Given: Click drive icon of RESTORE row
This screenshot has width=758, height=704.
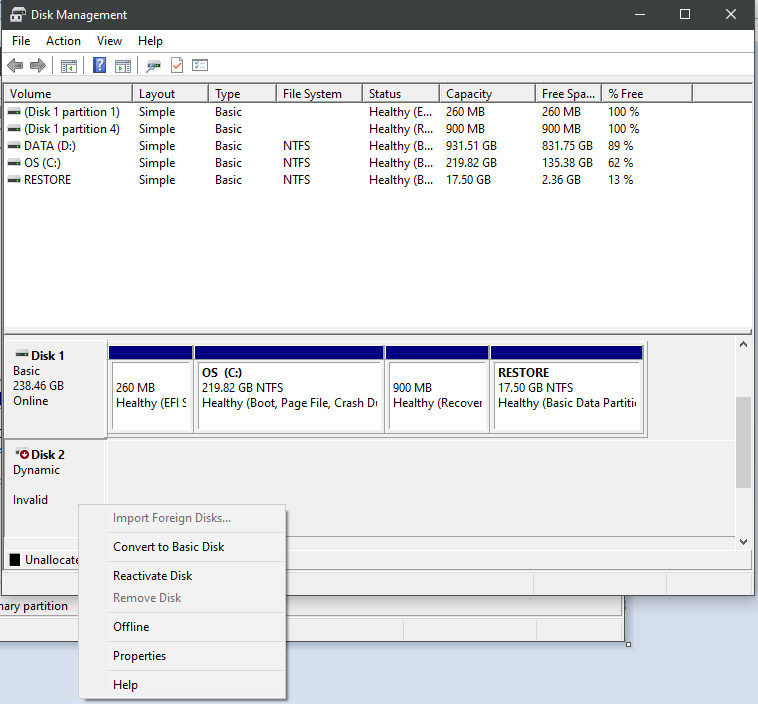Looking at the screenshot, I should tap(14, 180).
